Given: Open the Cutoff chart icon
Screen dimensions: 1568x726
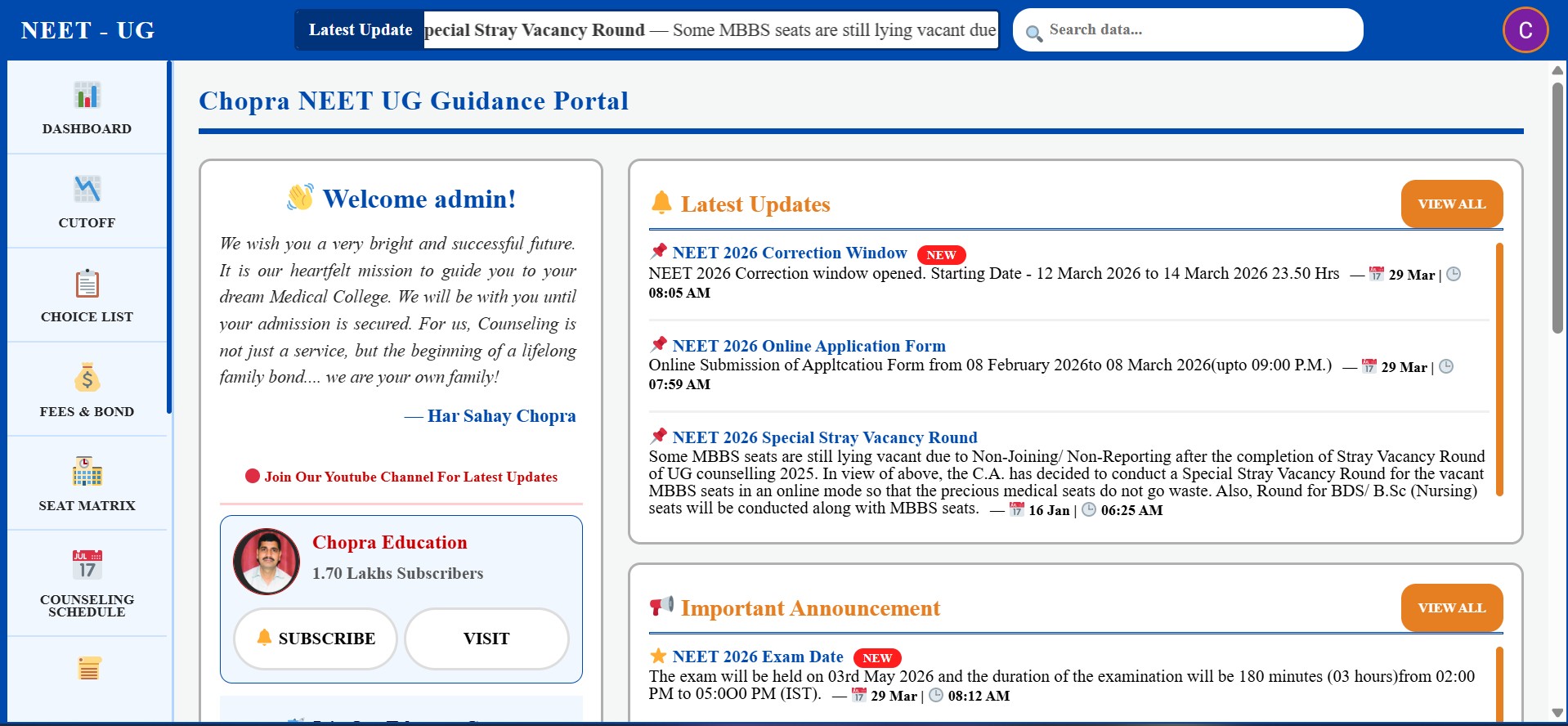Looking at the screenshot, I should click(x=87, y=190).
